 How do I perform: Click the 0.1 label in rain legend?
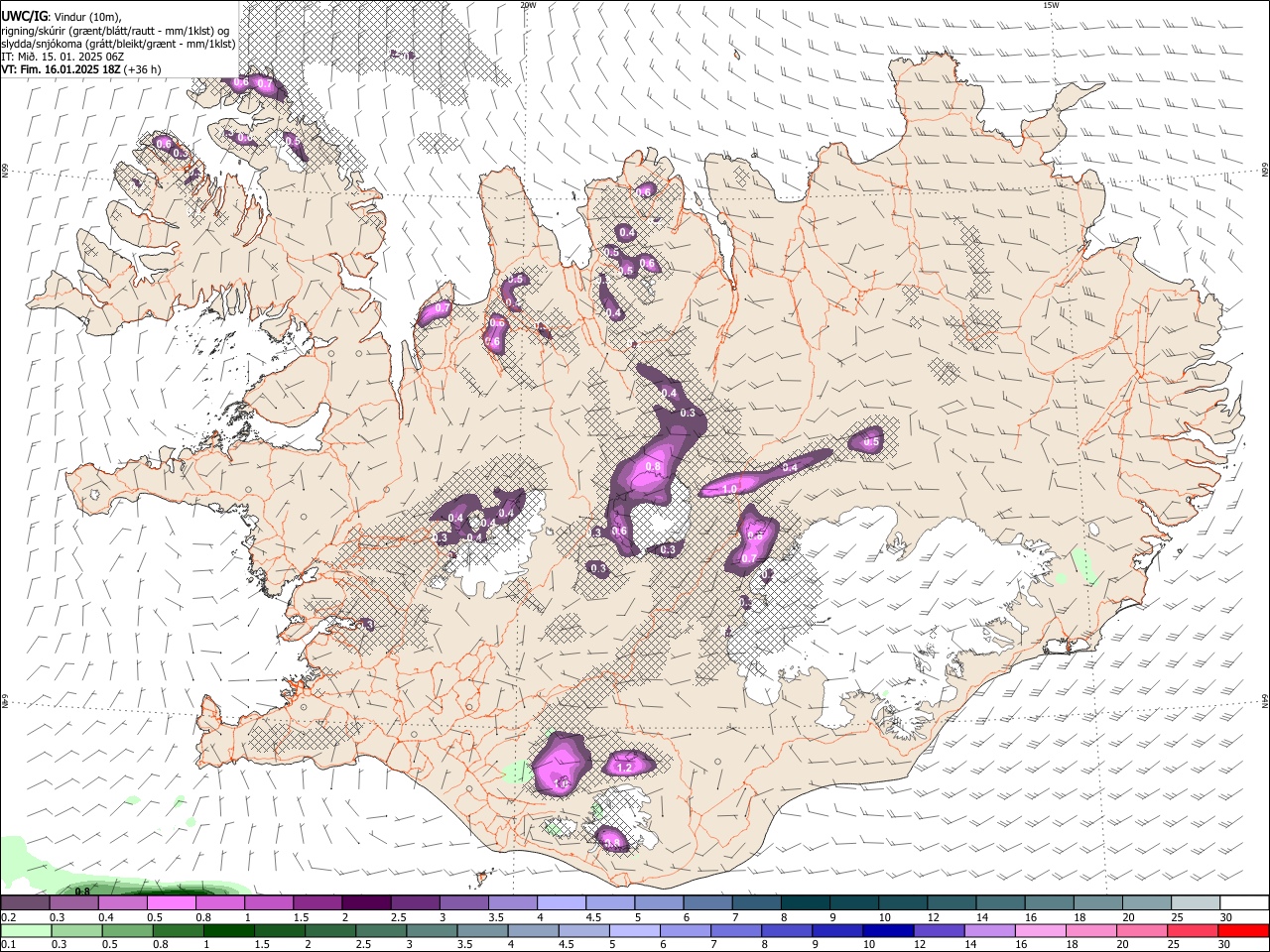click(x=8, y=946)
